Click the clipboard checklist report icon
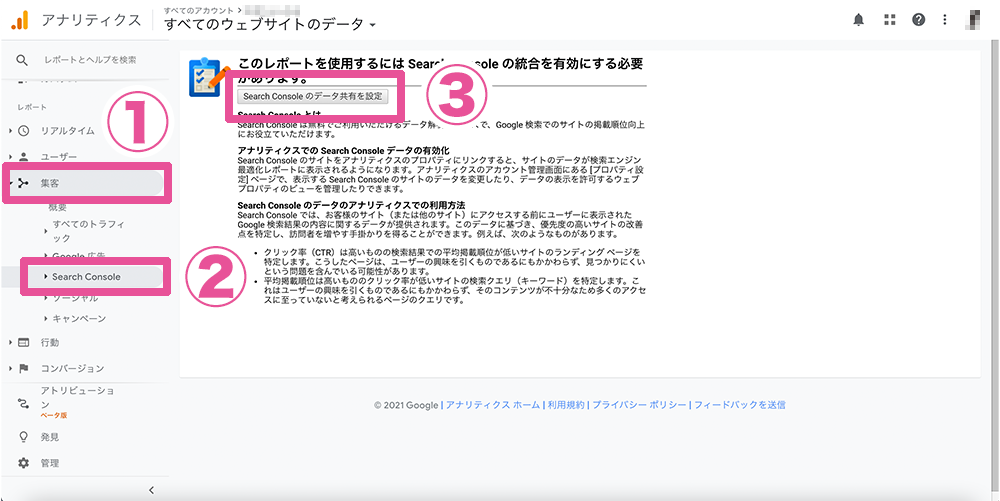This screenshot has height=501, width=1000. tap(209, 78)
